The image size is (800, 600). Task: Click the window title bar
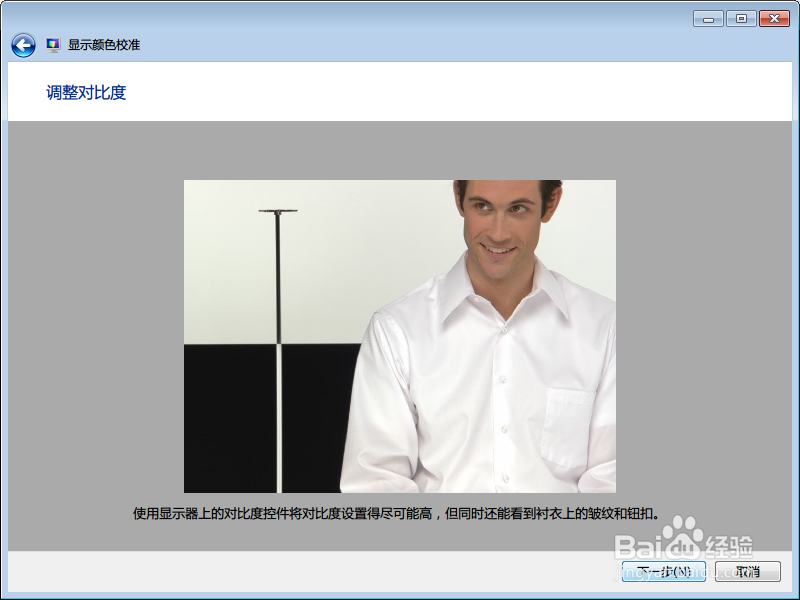400,16
